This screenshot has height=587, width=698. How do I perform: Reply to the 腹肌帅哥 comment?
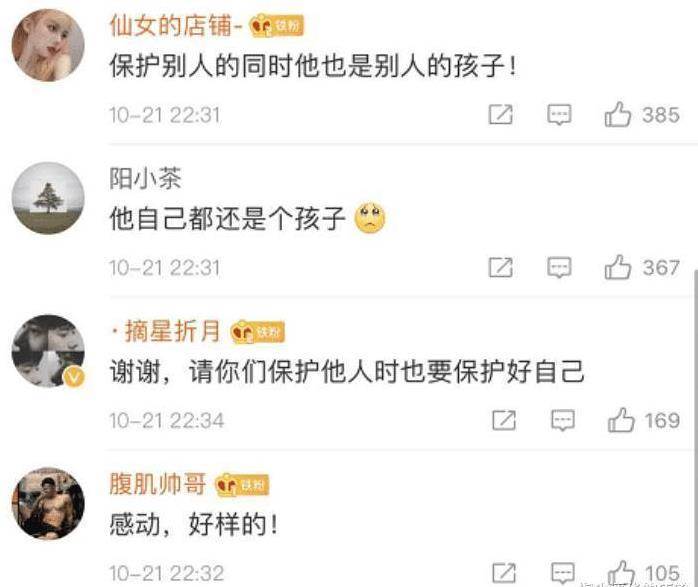(563, 573)
